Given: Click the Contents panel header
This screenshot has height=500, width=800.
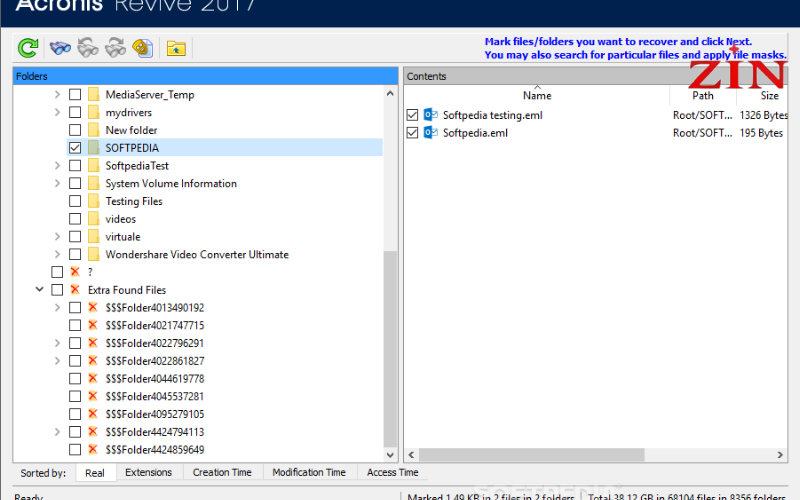Looking at the screenshot, I should click(x=595, y=76).
